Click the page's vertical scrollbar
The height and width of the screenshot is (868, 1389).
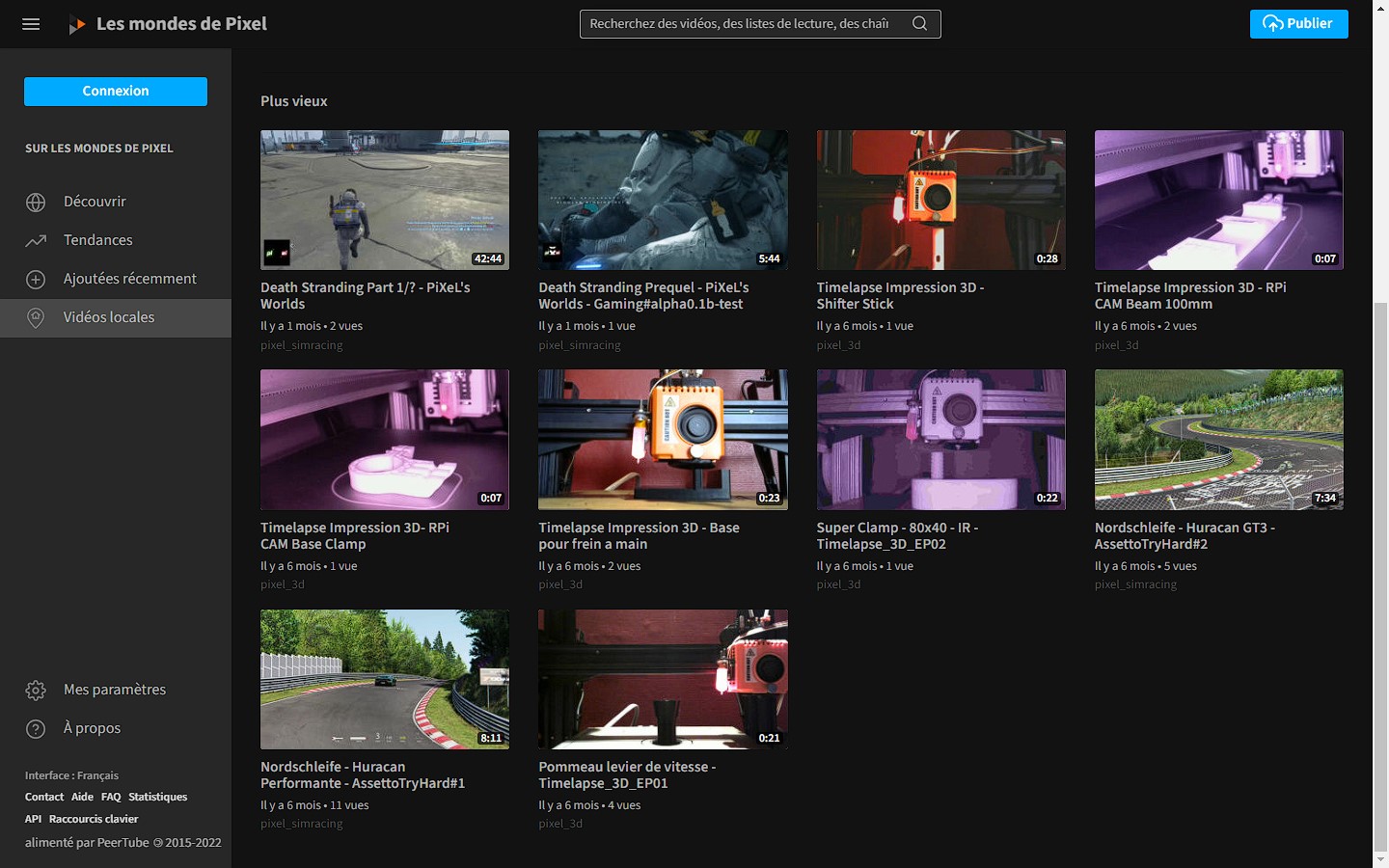[1380, 579]
